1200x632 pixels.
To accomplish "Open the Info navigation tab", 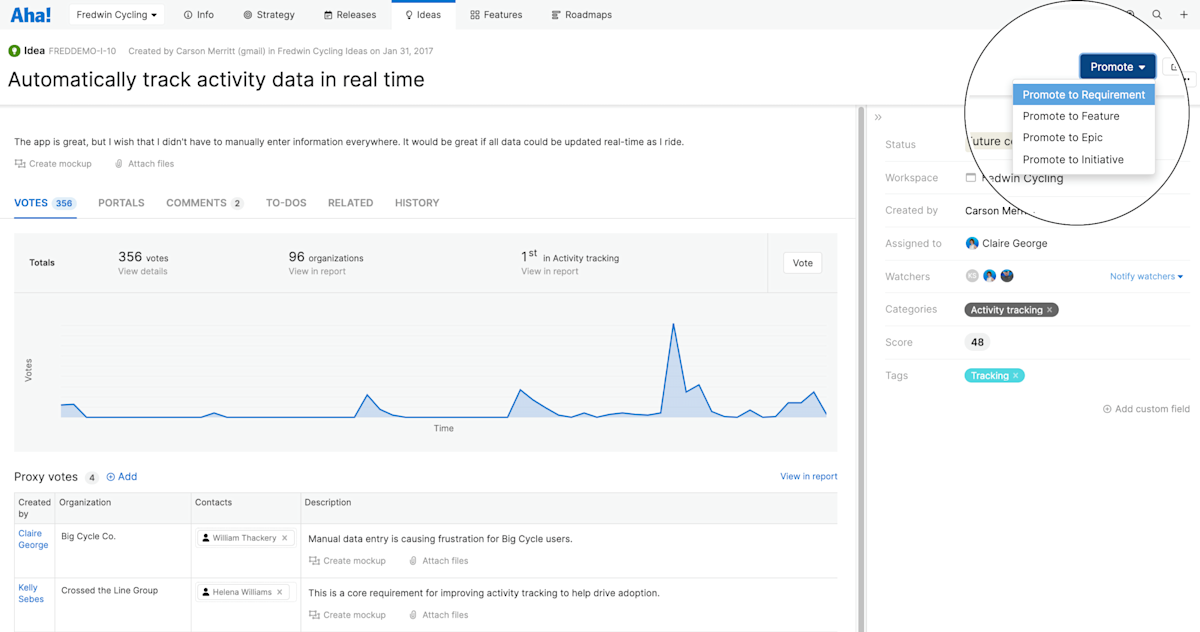I will 198,15.
